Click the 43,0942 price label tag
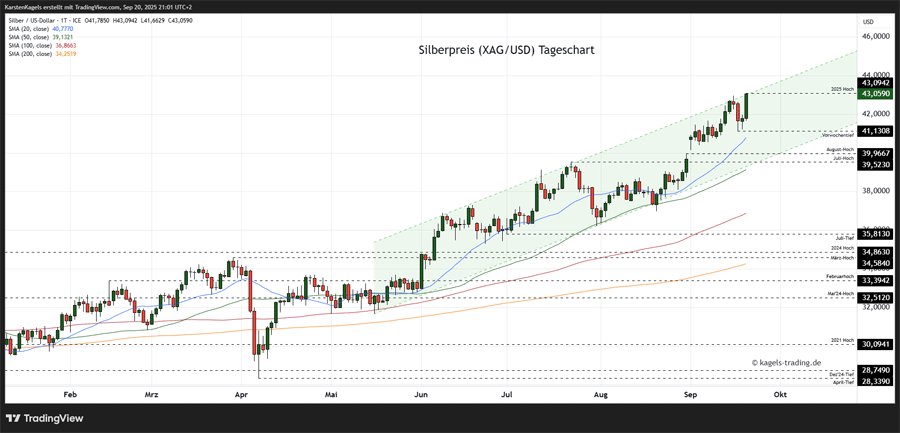900x433 pixels. tap(876, 83)
